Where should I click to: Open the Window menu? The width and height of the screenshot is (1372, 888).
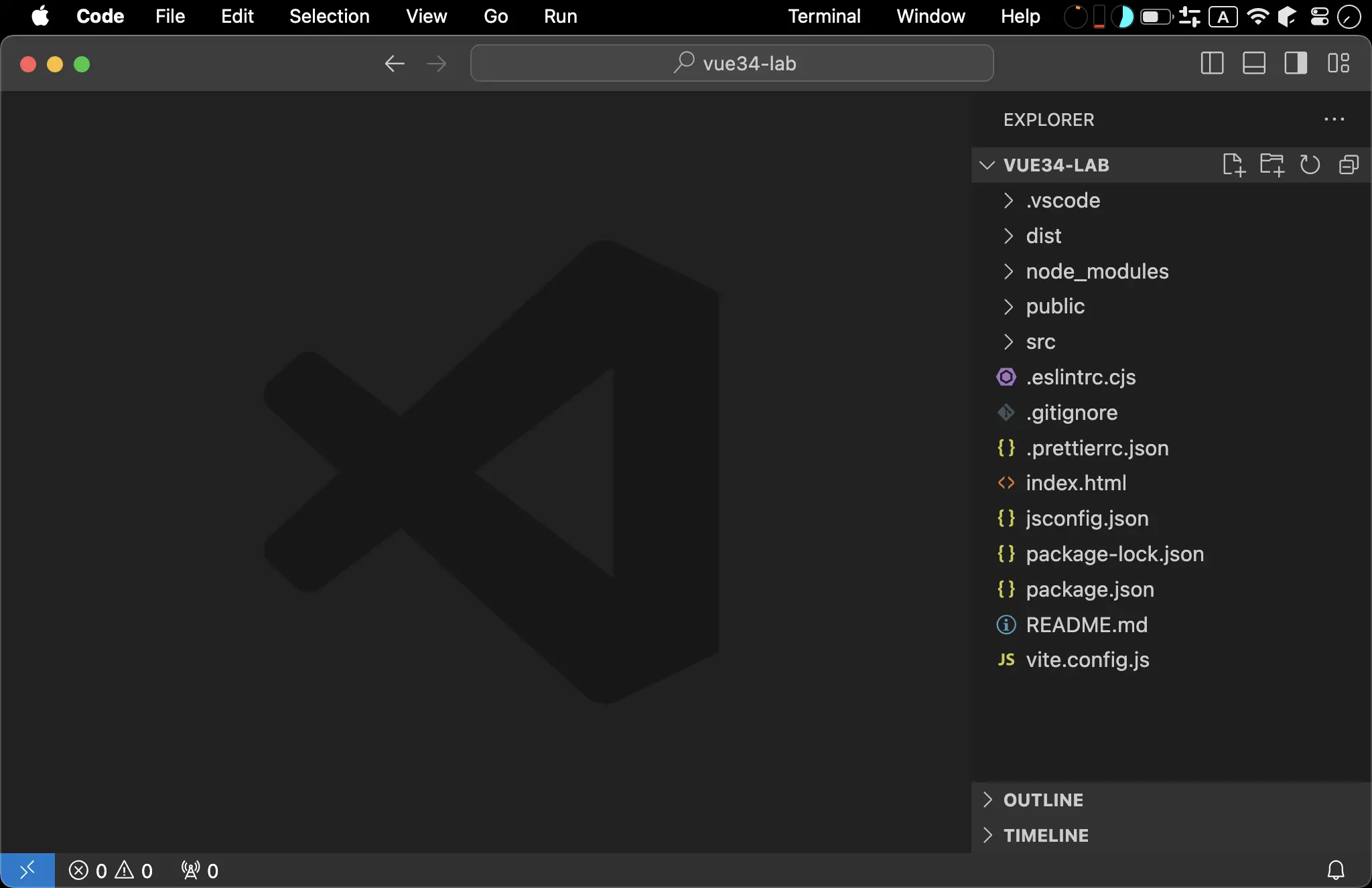click(x=931, y=16)
